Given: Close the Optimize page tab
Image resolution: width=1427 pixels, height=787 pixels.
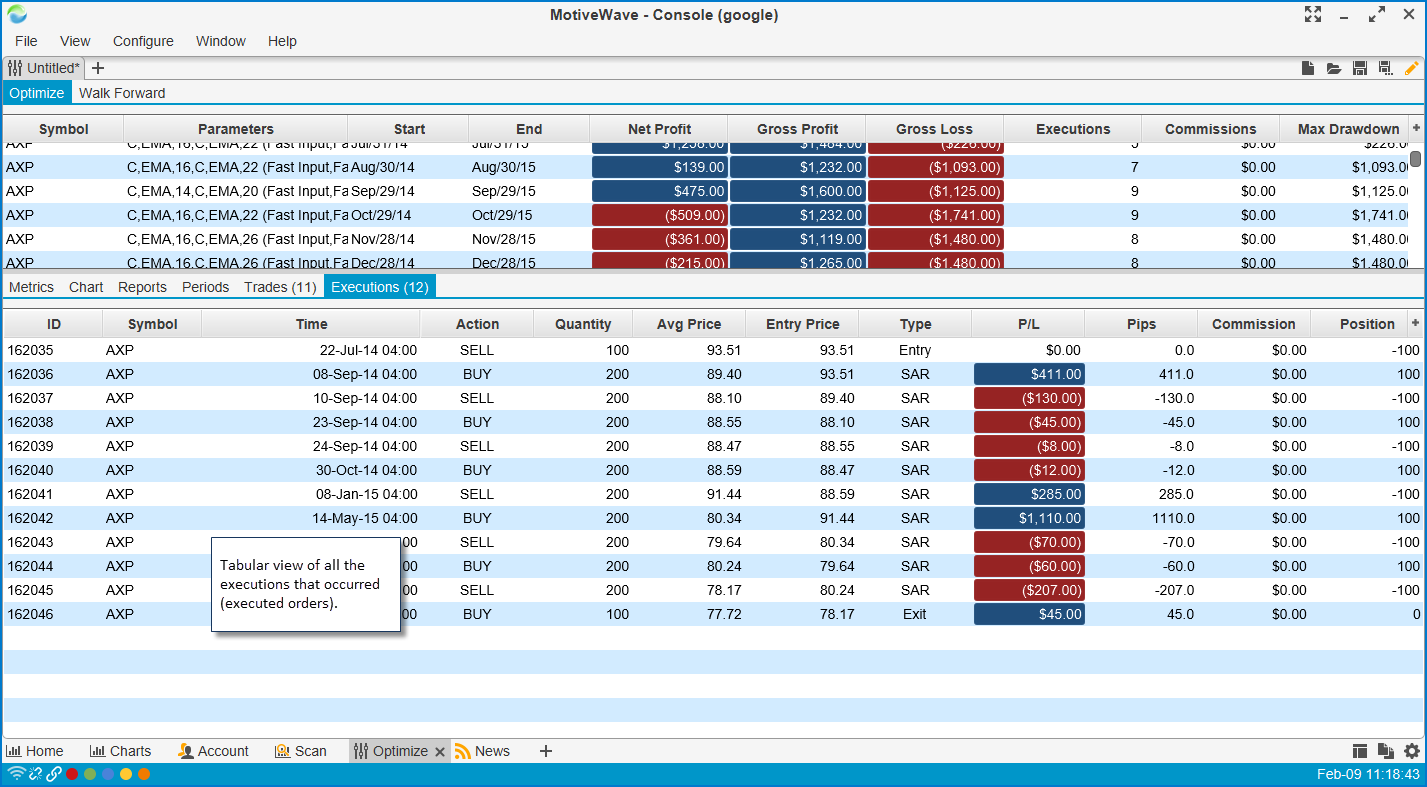Looking at the screenshot, I should 440,752.
